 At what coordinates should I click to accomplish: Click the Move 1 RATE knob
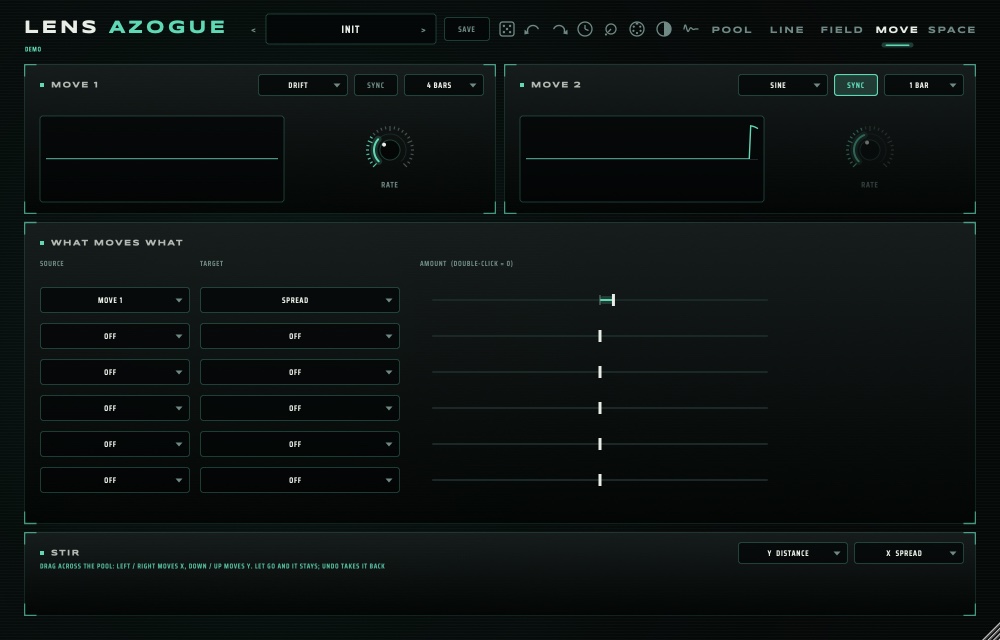(x=389, y=149)
